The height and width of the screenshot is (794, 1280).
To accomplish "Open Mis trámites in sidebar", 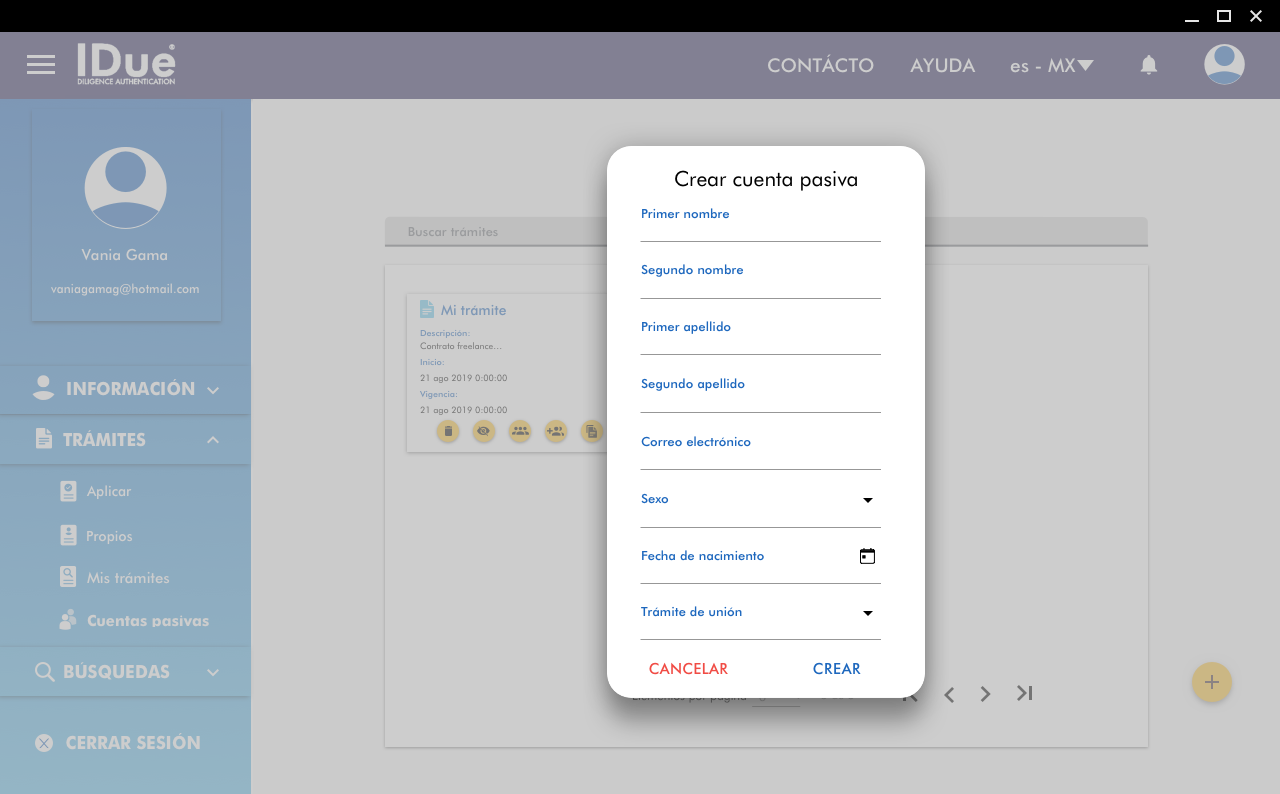I will tap(127, 578).
